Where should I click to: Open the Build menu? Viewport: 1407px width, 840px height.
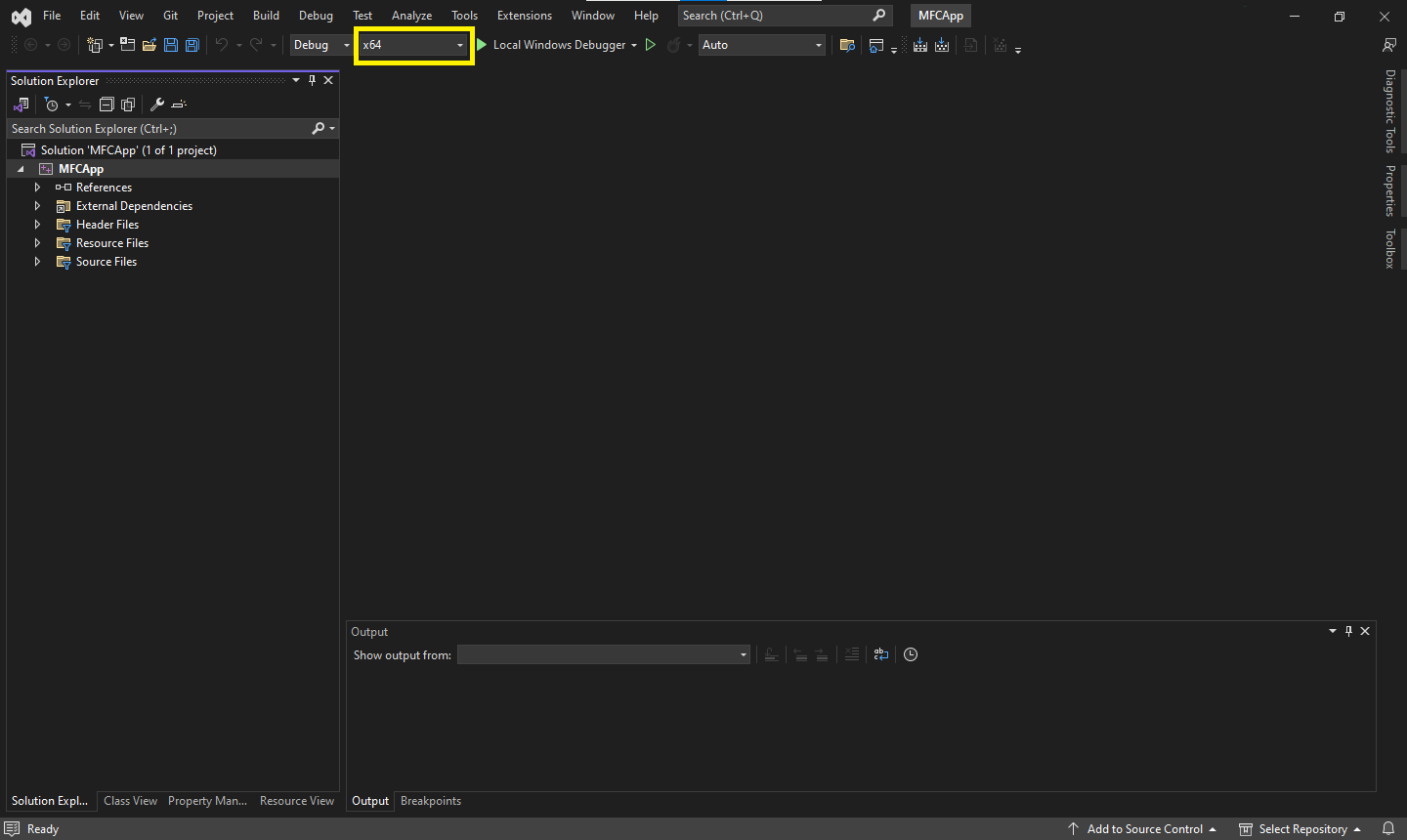click(266, 16)
